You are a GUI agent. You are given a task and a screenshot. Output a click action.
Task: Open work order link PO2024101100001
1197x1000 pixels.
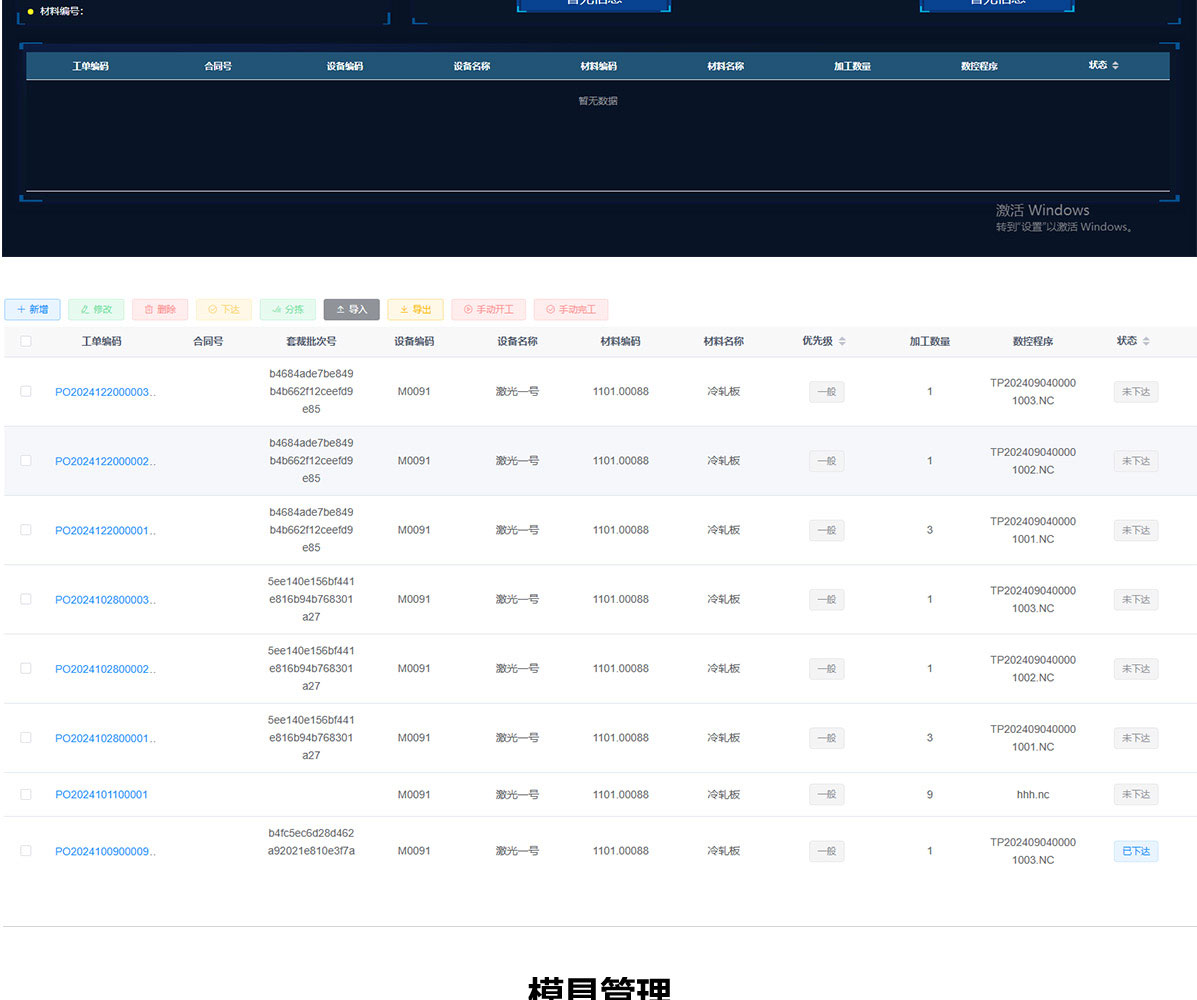pyautogui.click(x=101, y=795)
